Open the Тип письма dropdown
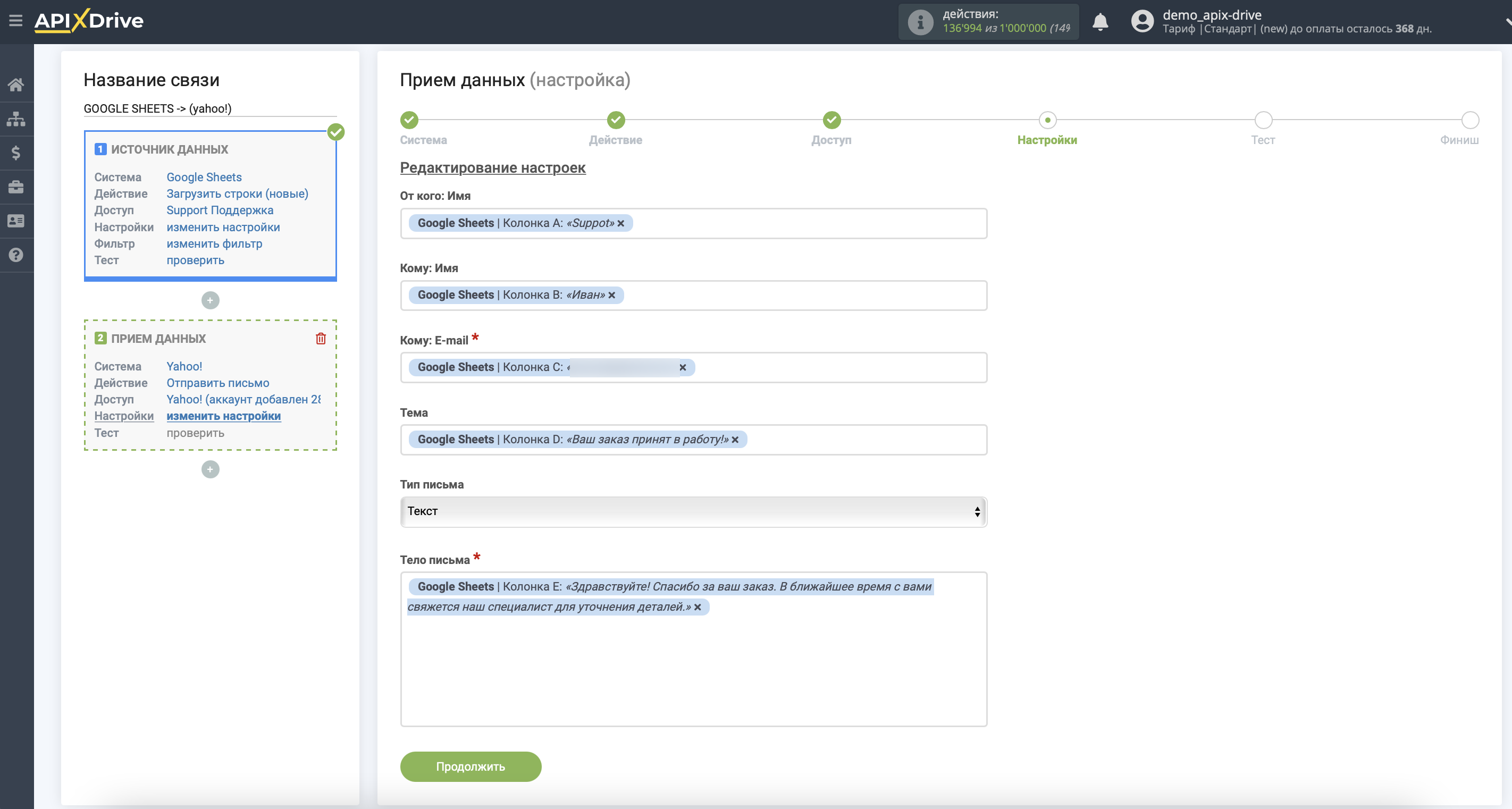 coord(693,511)
